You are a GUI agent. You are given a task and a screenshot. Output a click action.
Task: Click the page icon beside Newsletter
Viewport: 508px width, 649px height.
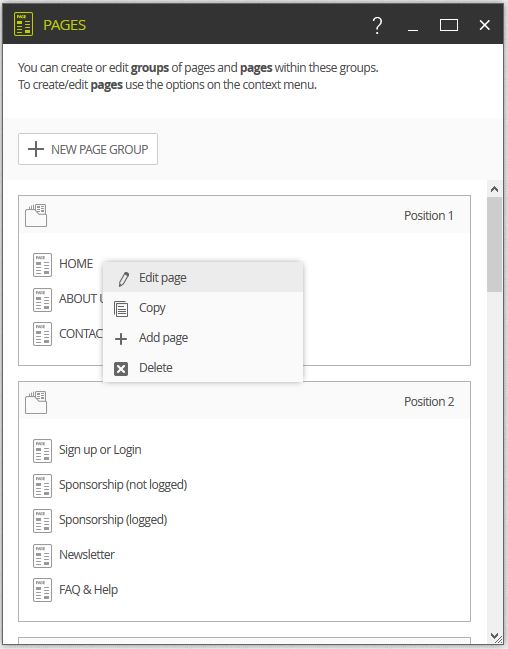pos(42,555)
